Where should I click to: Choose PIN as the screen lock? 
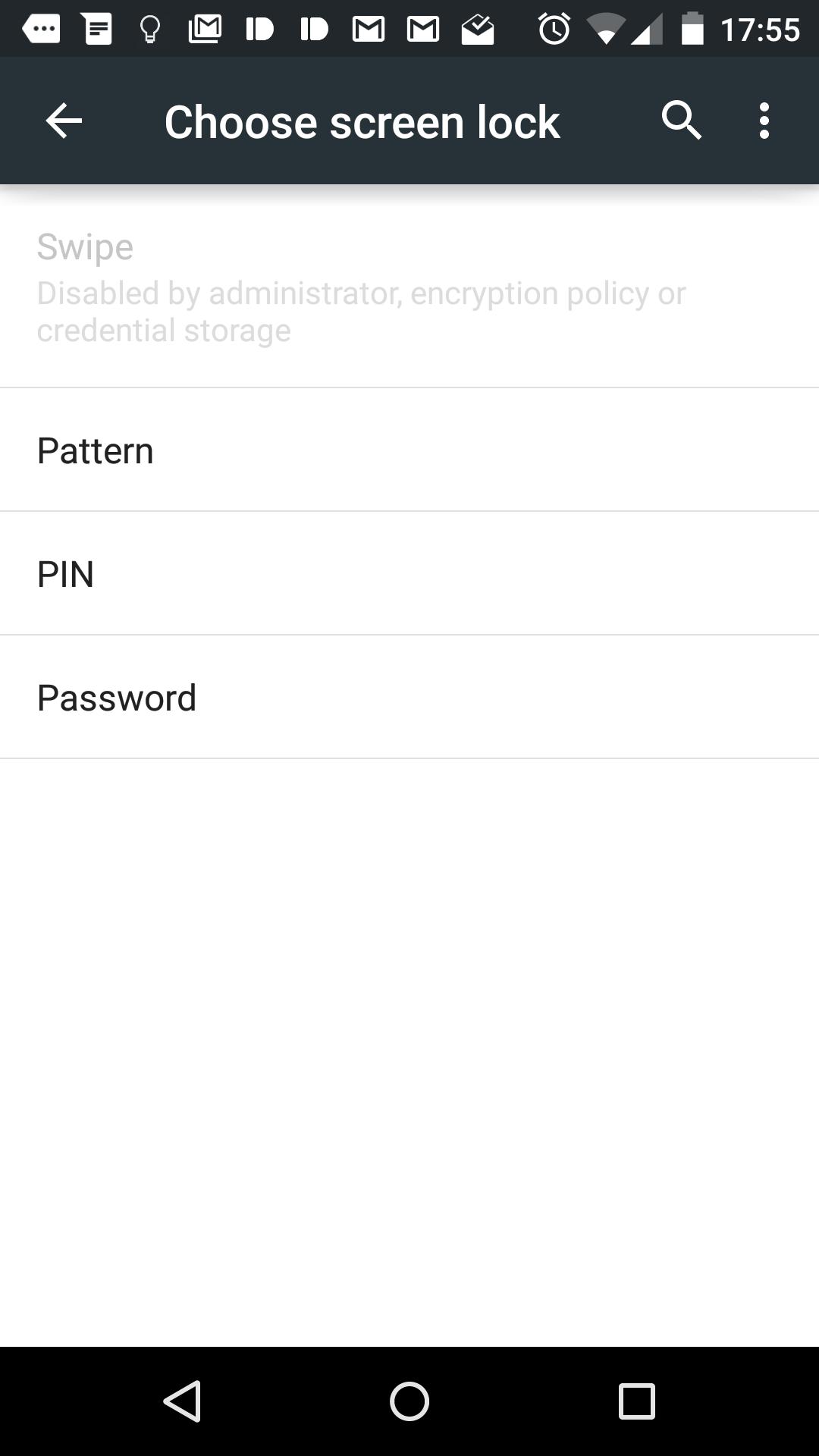coord(409,574)
